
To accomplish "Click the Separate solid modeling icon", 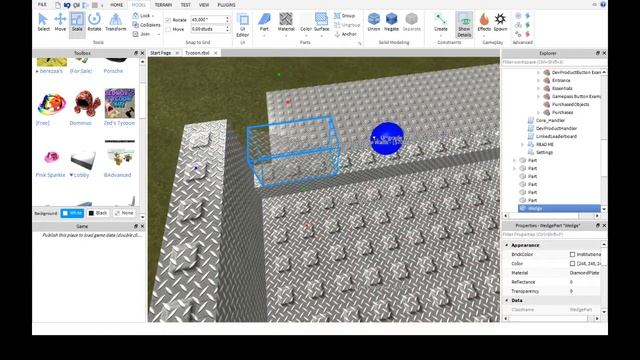I will [x=411, y=22].
